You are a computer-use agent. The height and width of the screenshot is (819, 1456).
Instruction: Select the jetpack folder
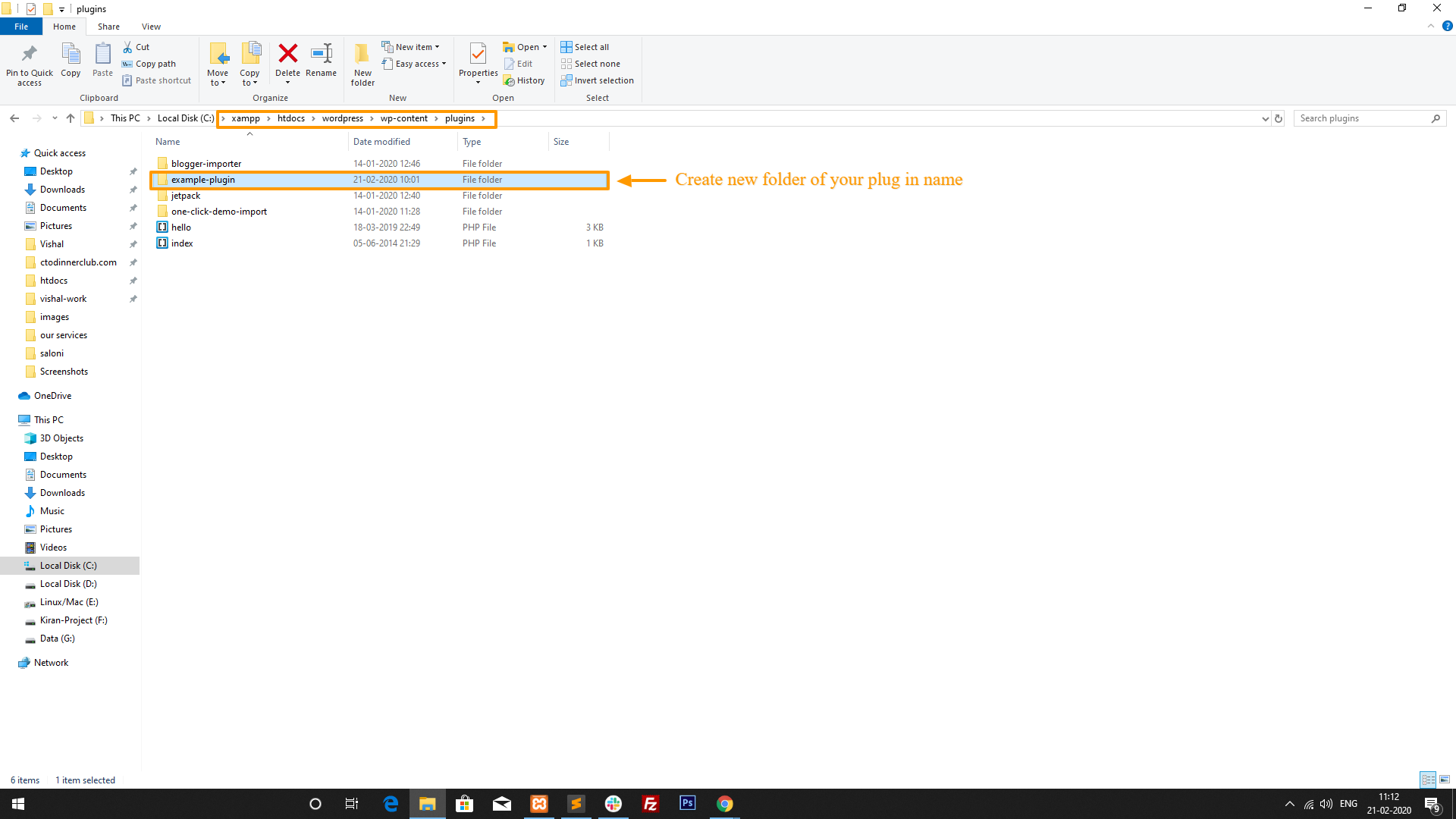pyautogui.click(x=379, y=196)
